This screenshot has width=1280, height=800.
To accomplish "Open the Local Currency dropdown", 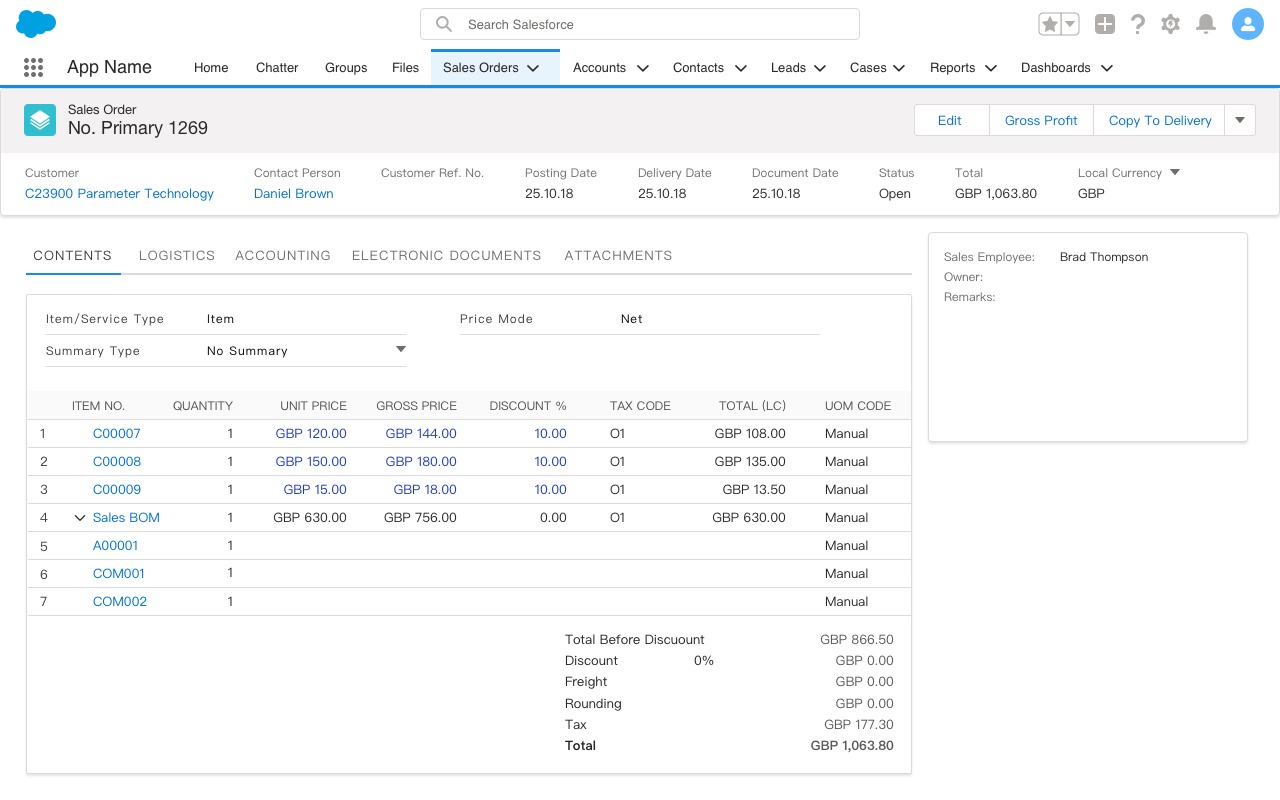I will tap(1176, 171).
